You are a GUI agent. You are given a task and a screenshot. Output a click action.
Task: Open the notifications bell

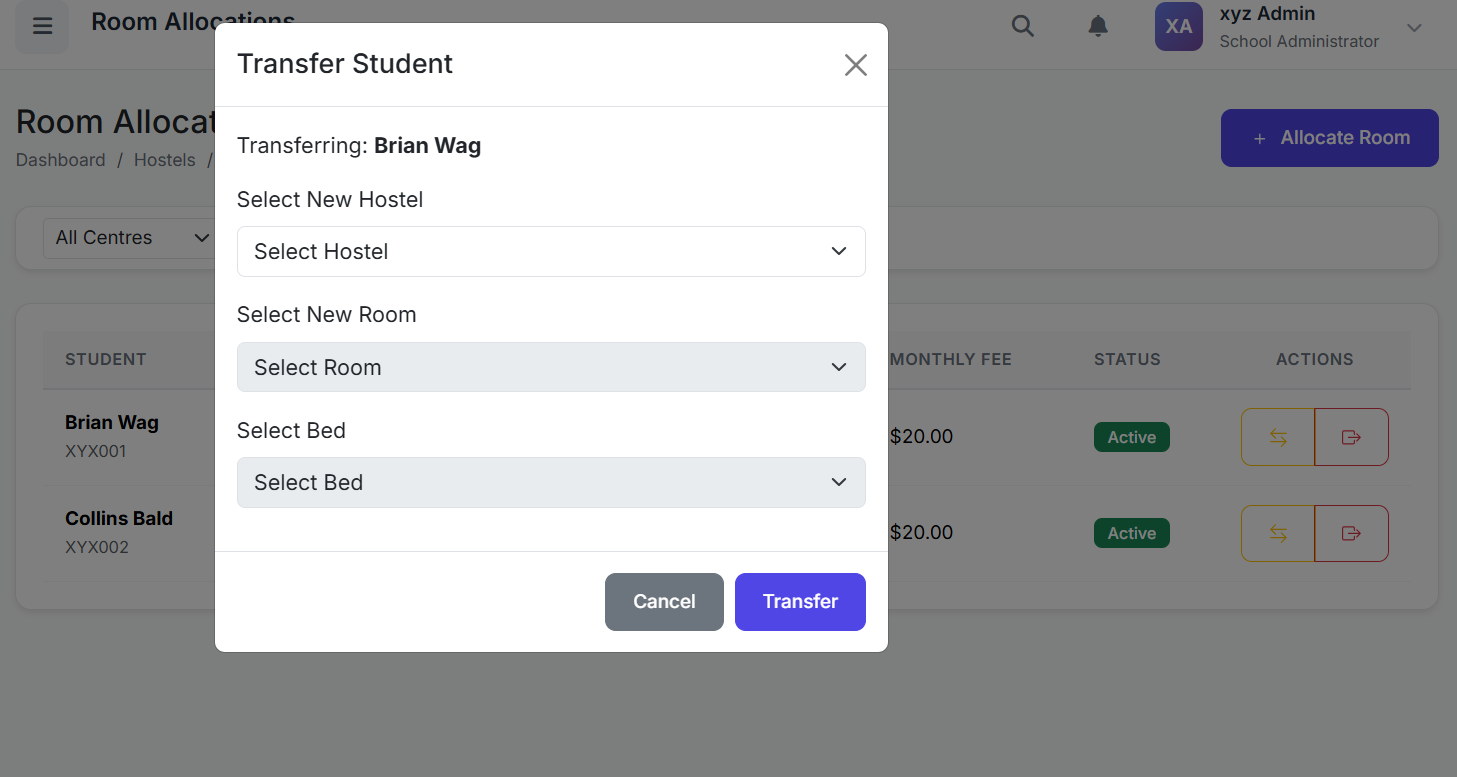[1098, 26]
